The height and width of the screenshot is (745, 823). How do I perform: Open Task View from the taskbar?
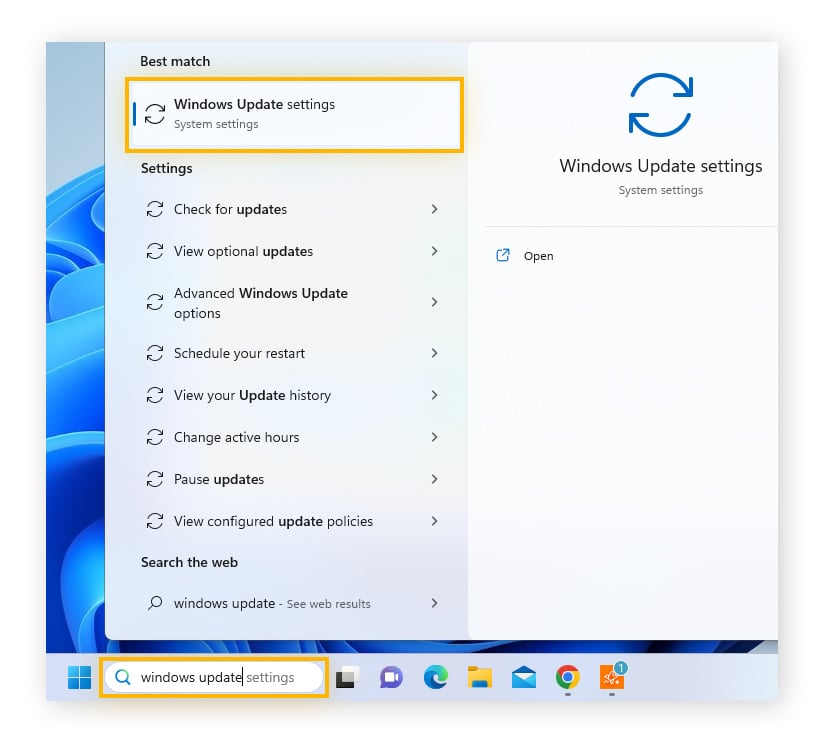tap(347, 677)
